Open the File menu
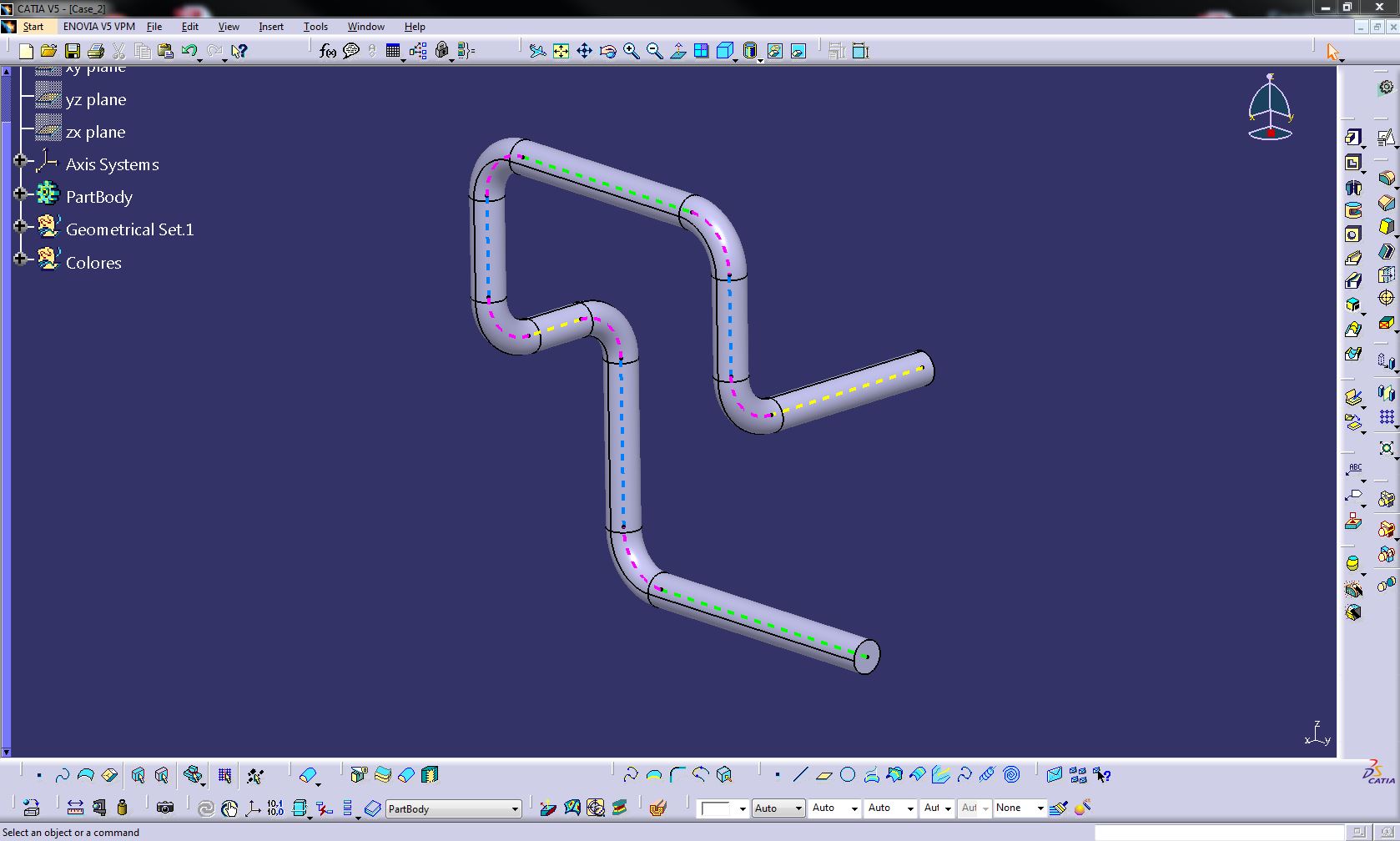 154,27
